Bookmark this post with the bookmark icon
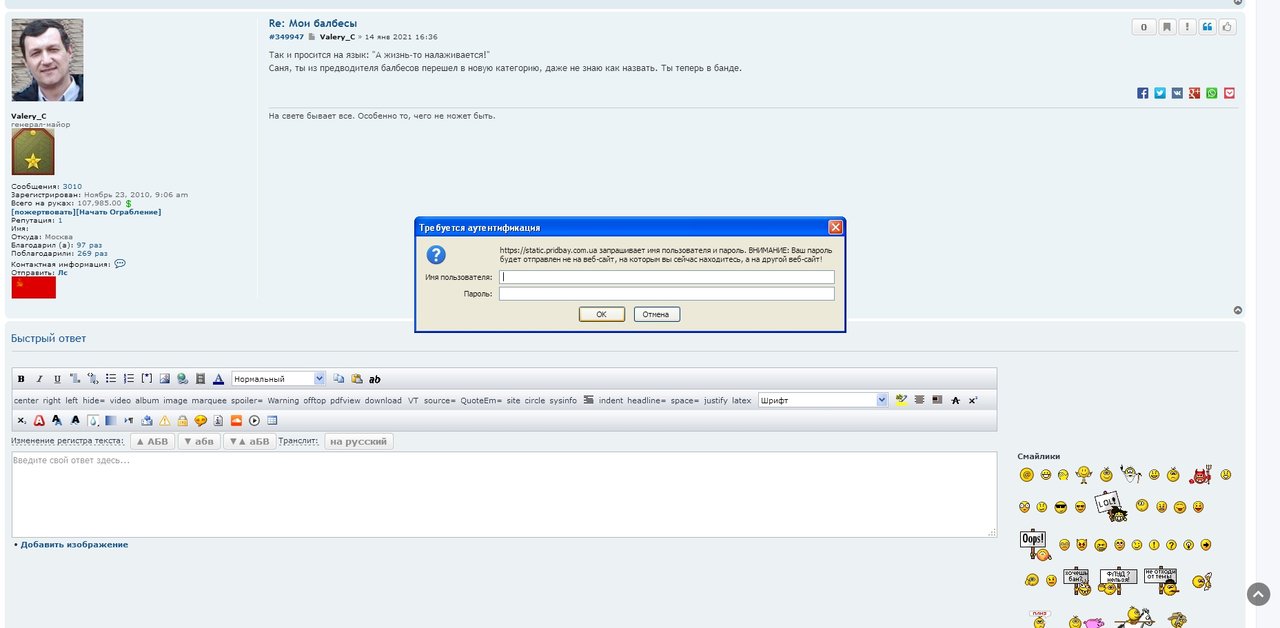Image resolution: width=1280 pixels, height=628 pixels. coord(1166,27)
